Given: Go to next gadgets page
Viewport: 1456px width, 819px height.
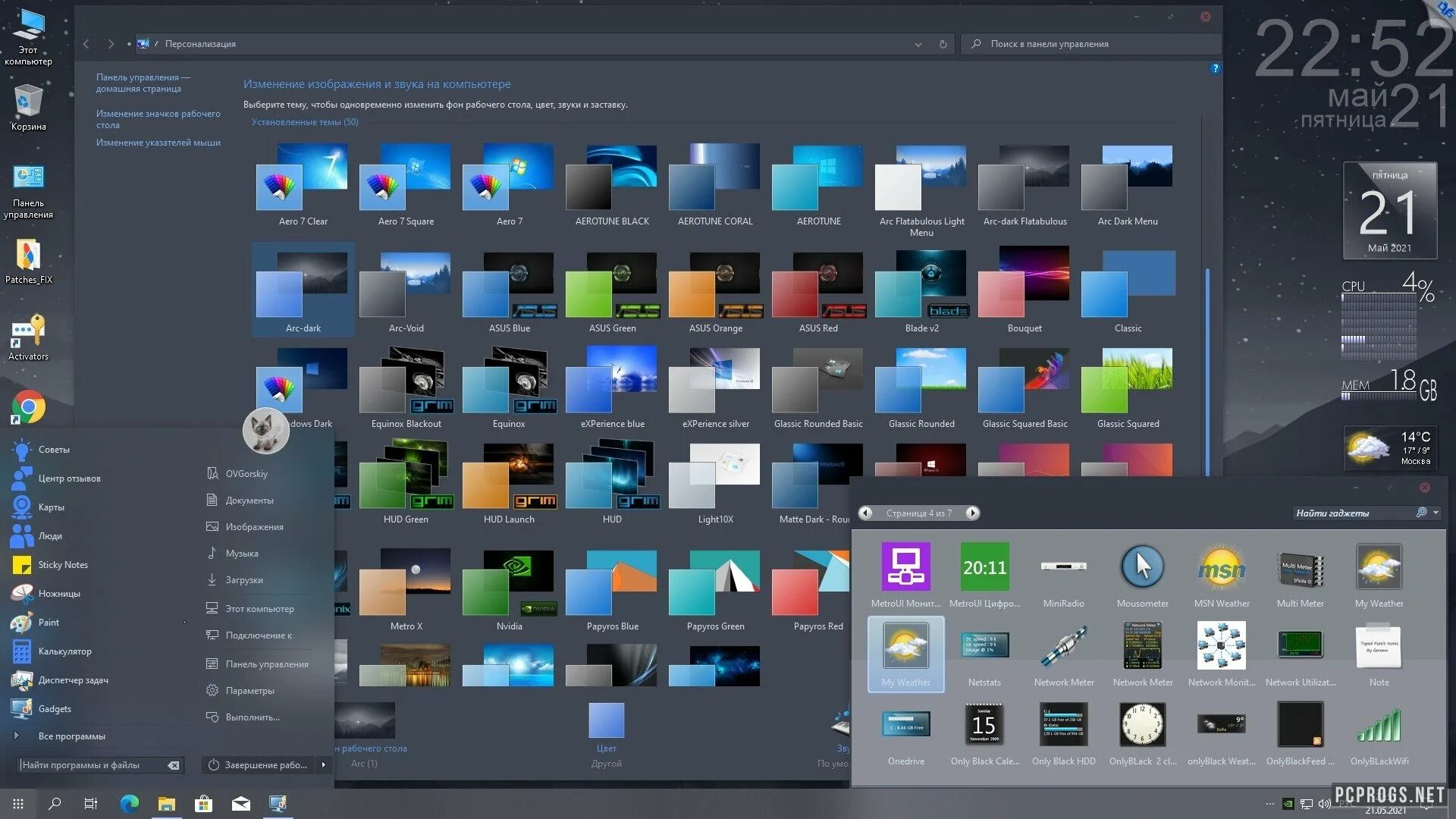Looking at the screenshot, I should 972,513.
